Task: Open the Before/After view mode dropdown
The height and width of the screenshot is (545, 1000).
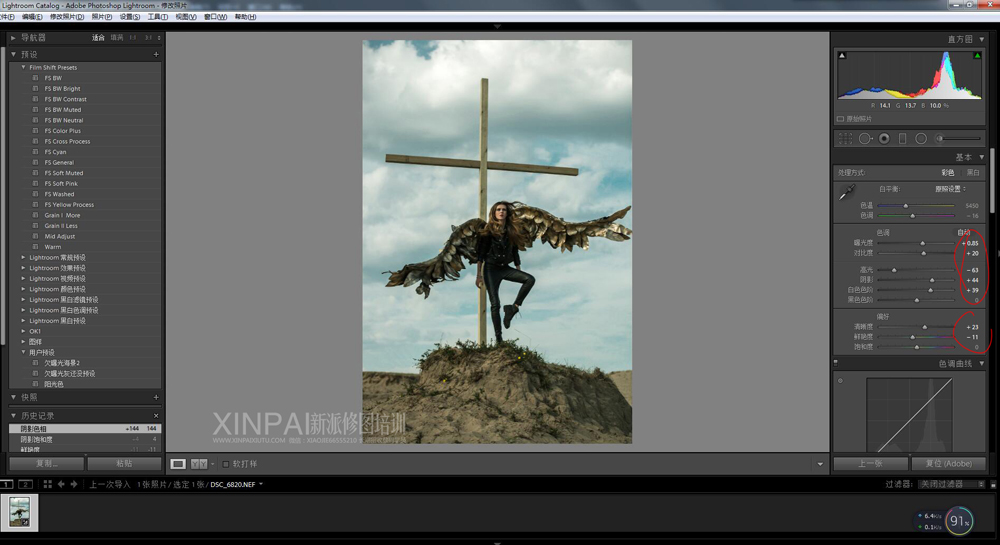Action: pyautogui.click(x=212, y=464)
